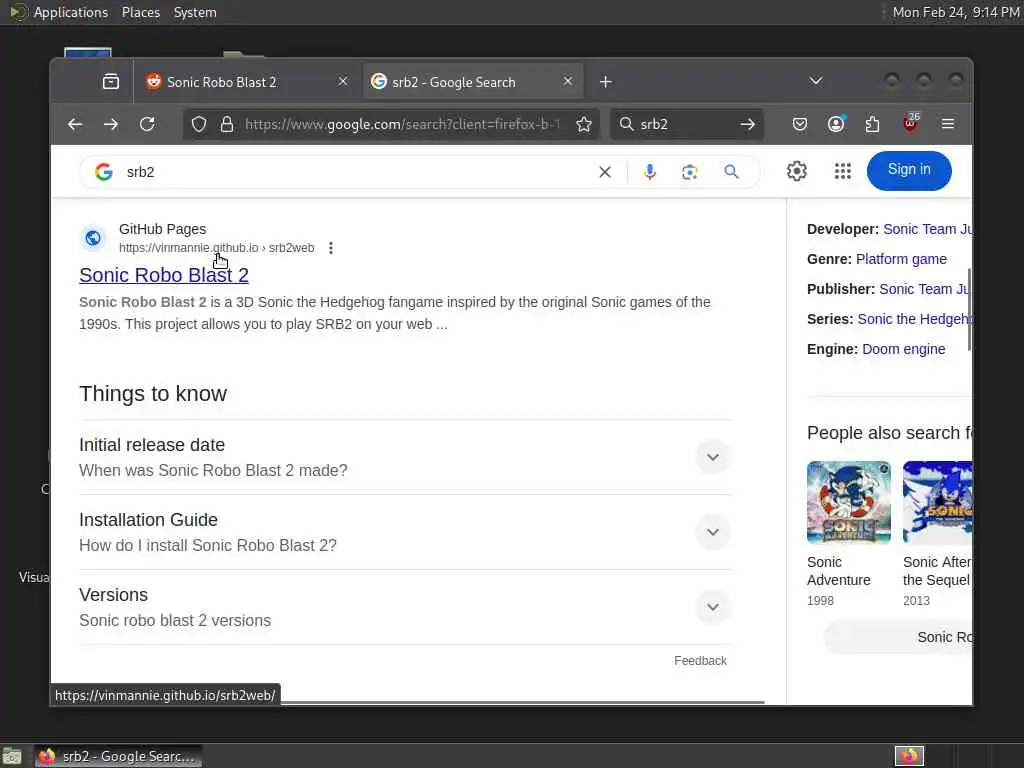
Task: Focus the Google search input field
Action: pos(358,172)
